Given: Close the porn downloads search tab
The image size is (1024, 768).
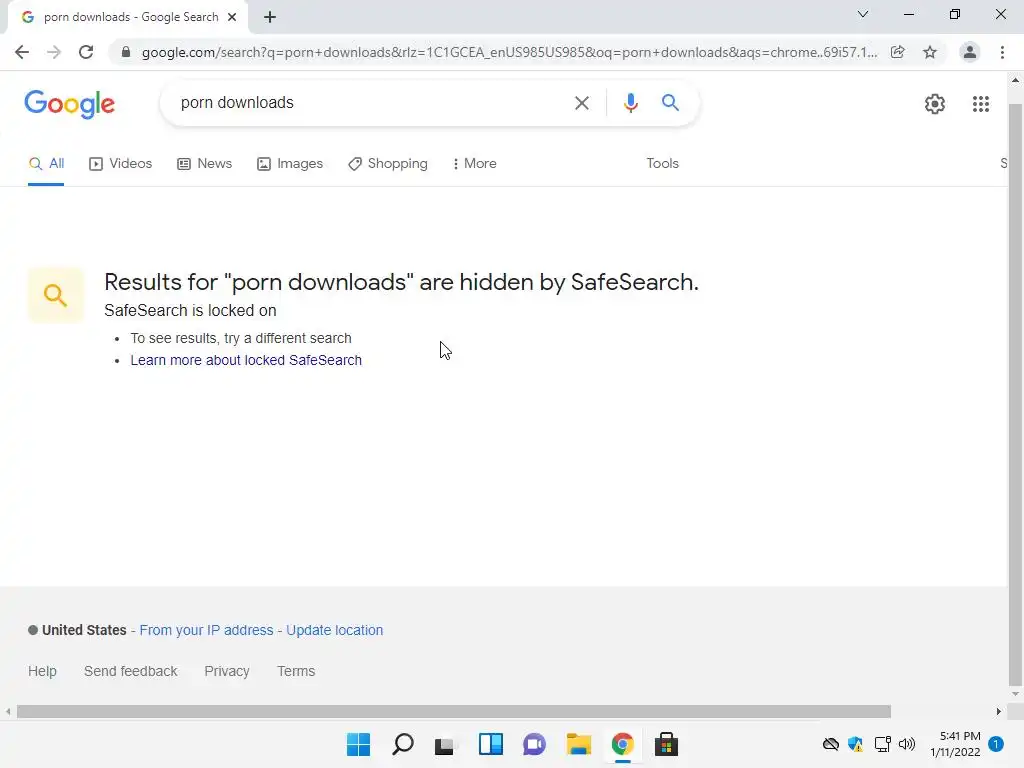Looking at the screenshot, I should pos(232,17).
